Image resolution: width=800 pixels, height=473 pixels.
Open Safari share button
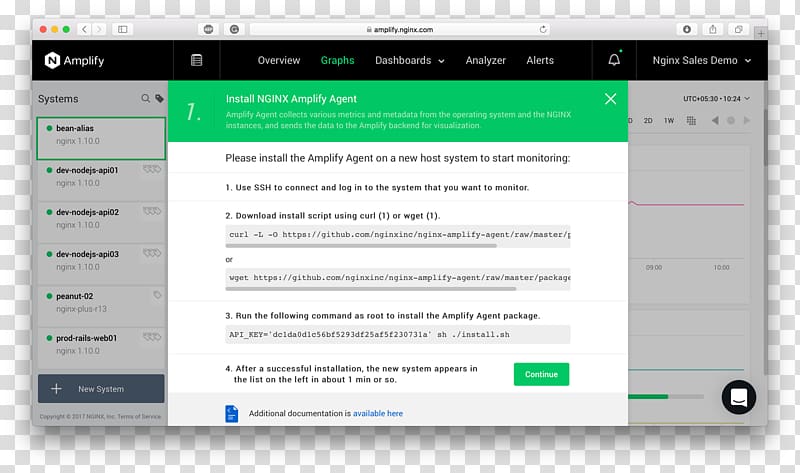tap(713, 30)
